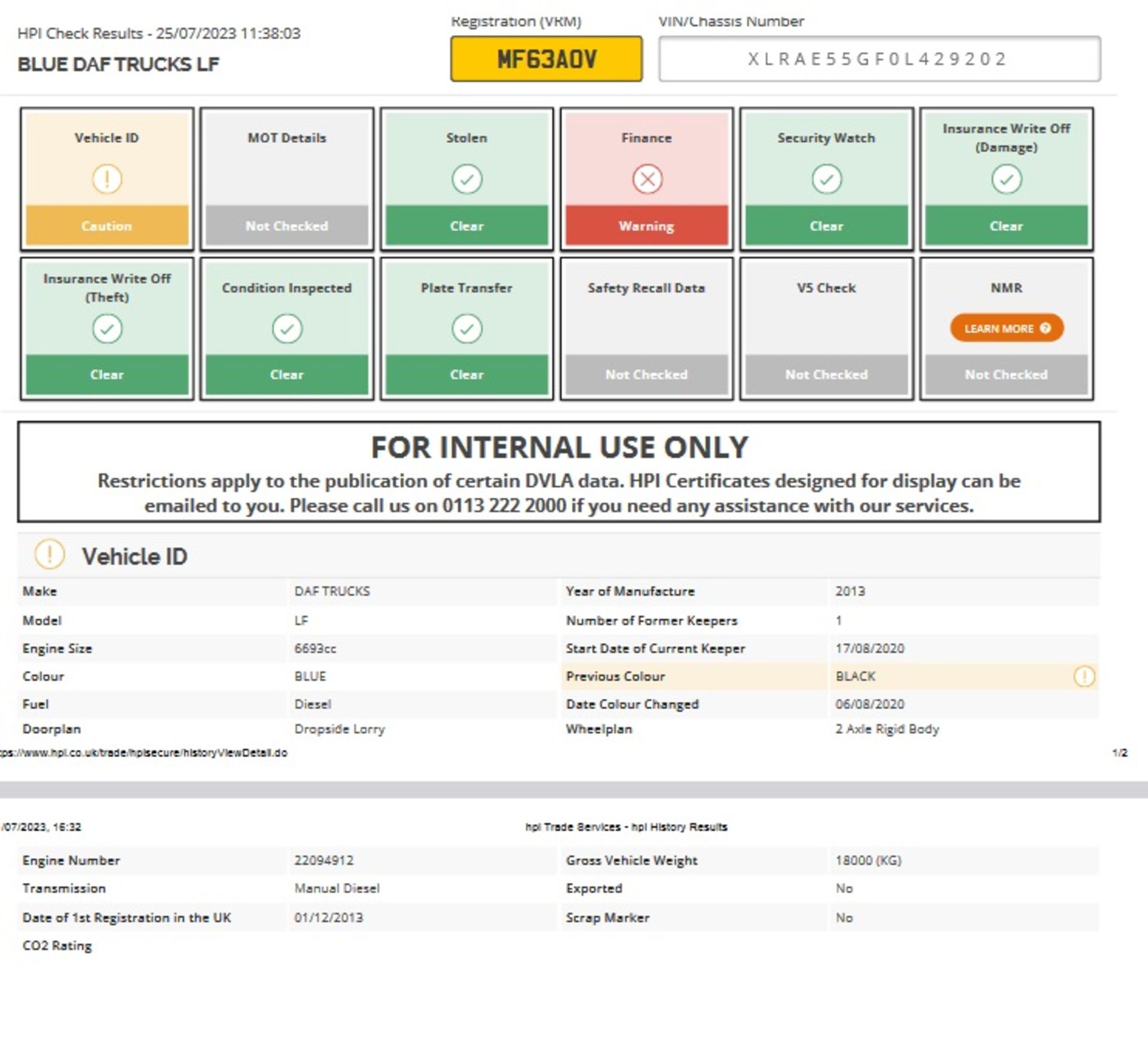1148x1049 pixels.
Task: Click the Condition Inspected checkmark icon
Action: click(287, 328)
